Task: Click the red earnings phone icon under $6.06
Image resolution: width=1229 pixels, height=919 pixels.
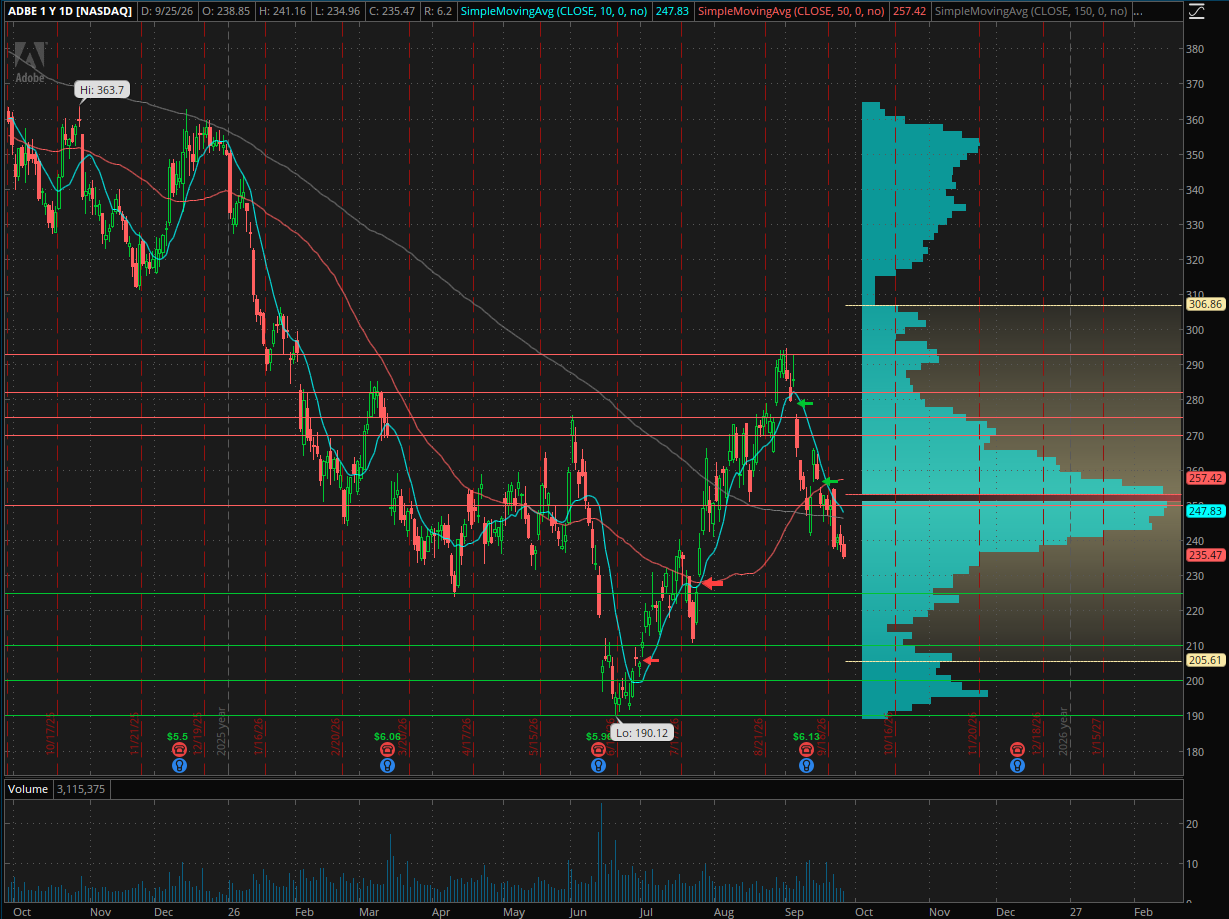Action: click(387, 749)
